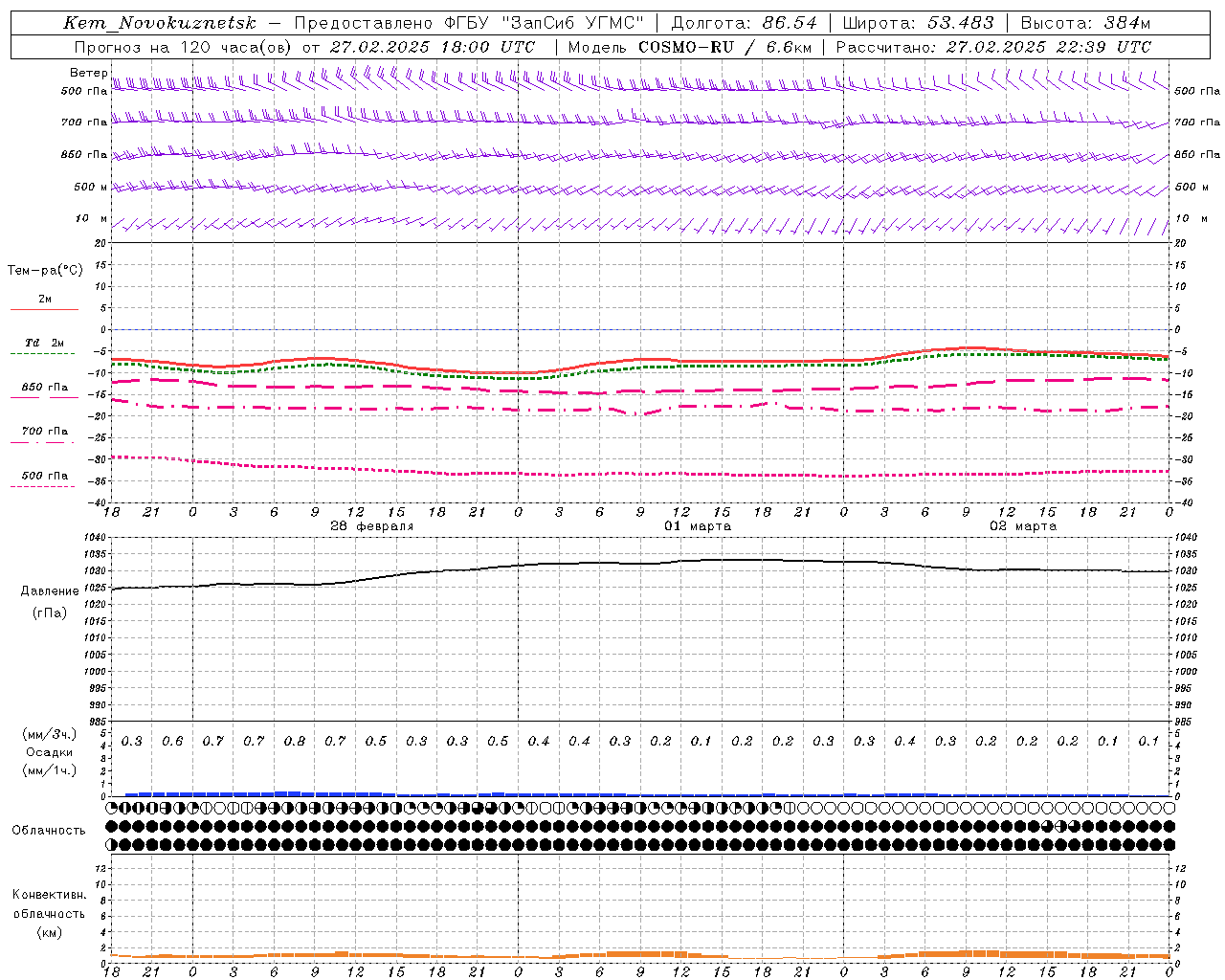Click the 'Td 2м' dew point legend entry

[x=44, y=343]
